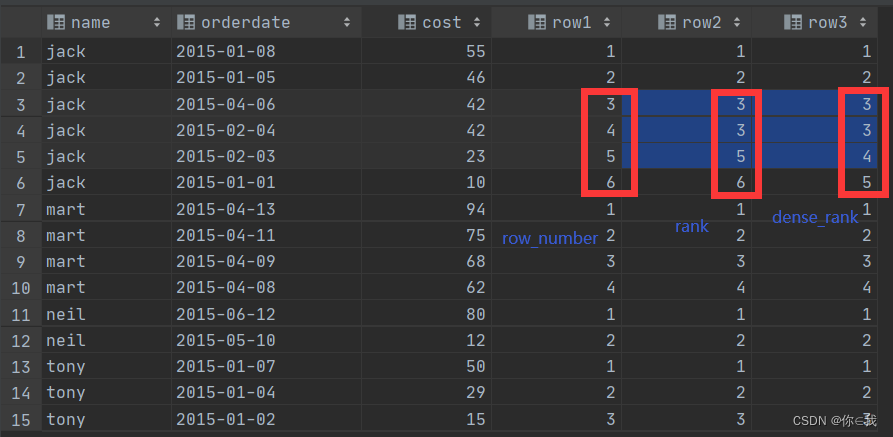Toggle sort arrows on the row1 column
The height and width of the screenshot is (437, 893).
tap(607, 22)
